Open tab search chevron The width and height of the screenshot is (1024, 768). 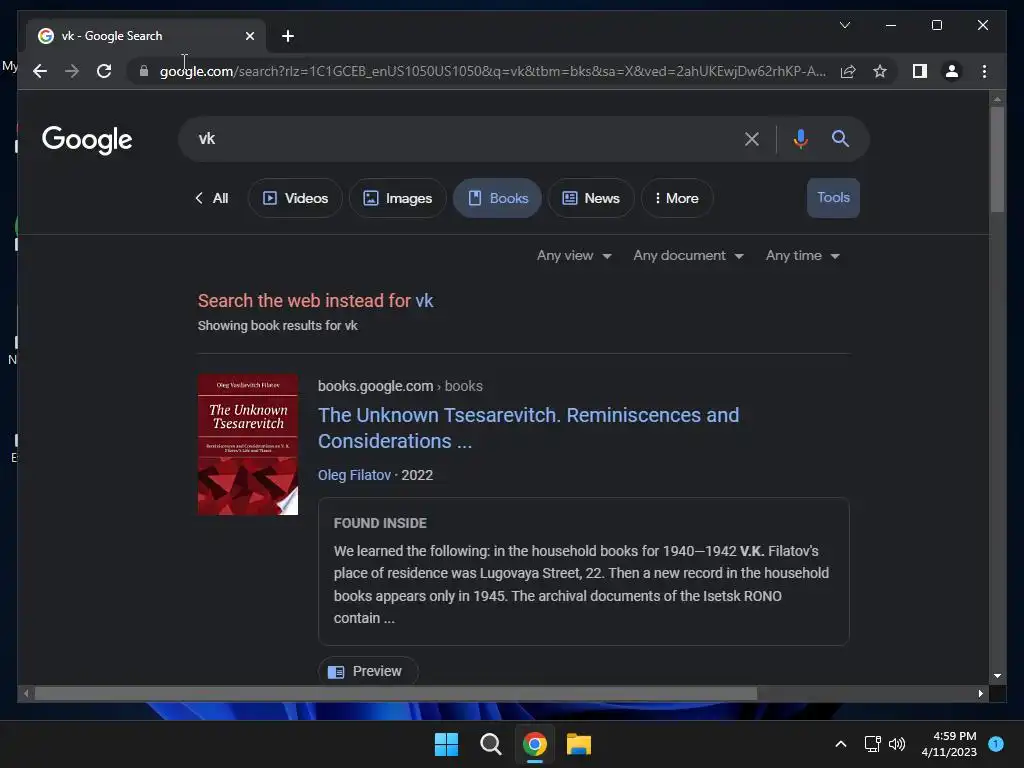(844, 25)
